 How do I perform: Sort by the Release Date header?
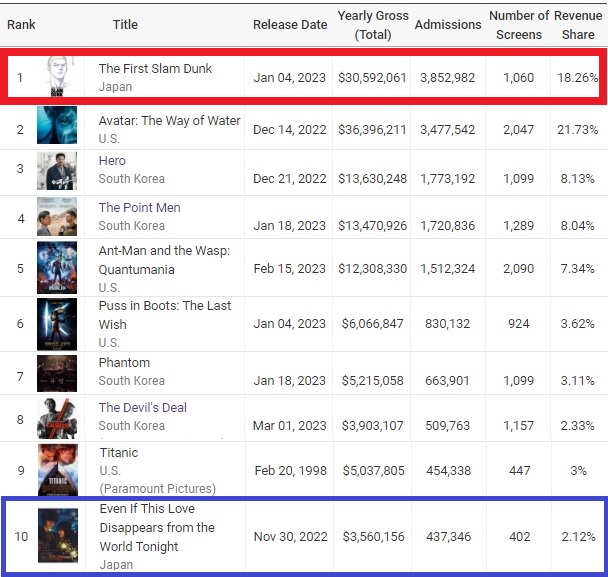coord(289,24)
